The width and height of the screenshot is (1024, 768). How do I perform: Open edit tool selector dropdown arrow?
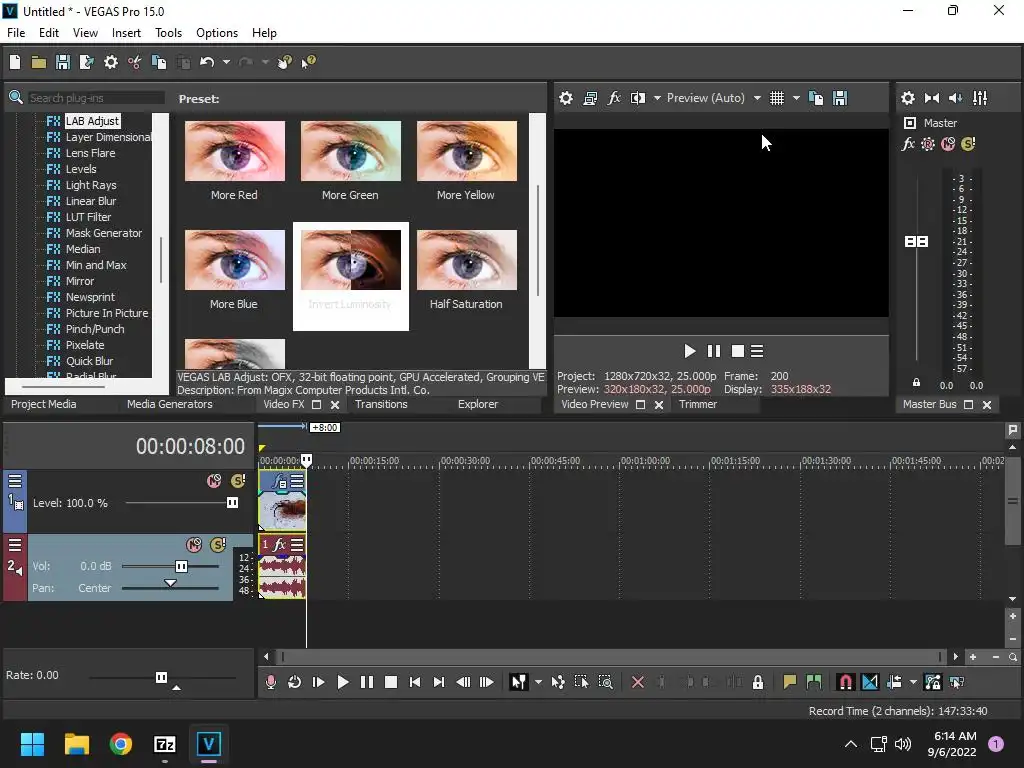coord(538,682)
